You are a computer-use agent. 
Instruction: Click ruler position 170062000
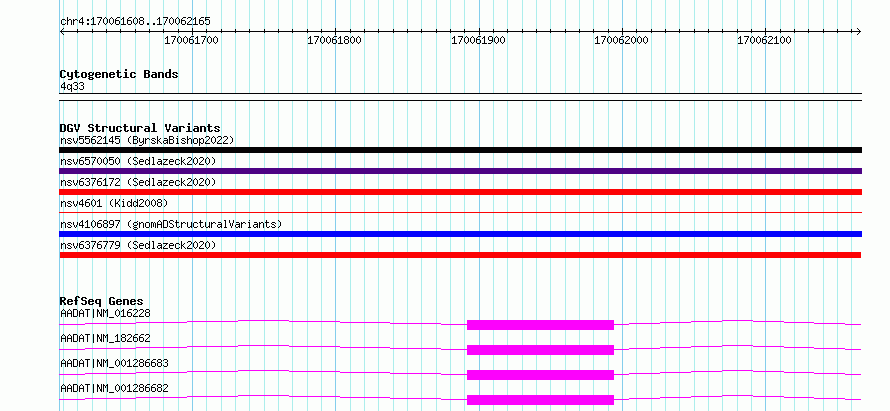pyautogui.click(x=621, y=41)
